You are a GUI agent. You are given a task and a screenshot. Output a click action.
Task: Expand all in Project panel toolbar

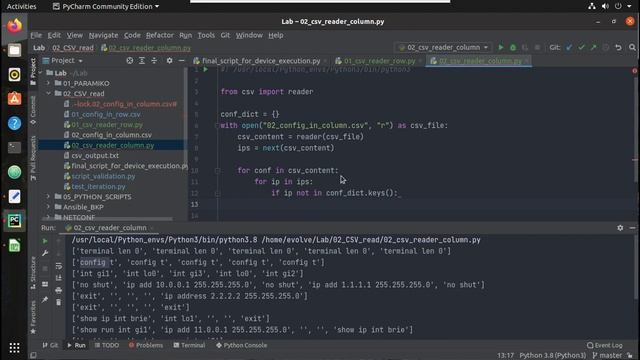coord(142,60)
